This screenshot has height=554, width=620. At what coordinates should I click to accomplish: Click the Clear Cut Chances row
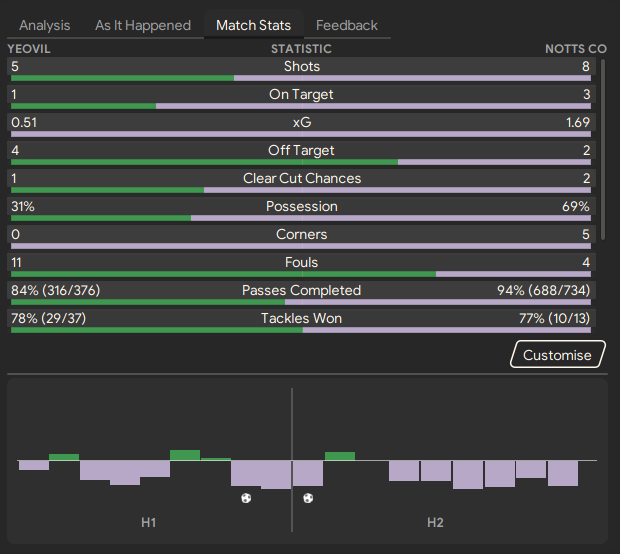301,178
